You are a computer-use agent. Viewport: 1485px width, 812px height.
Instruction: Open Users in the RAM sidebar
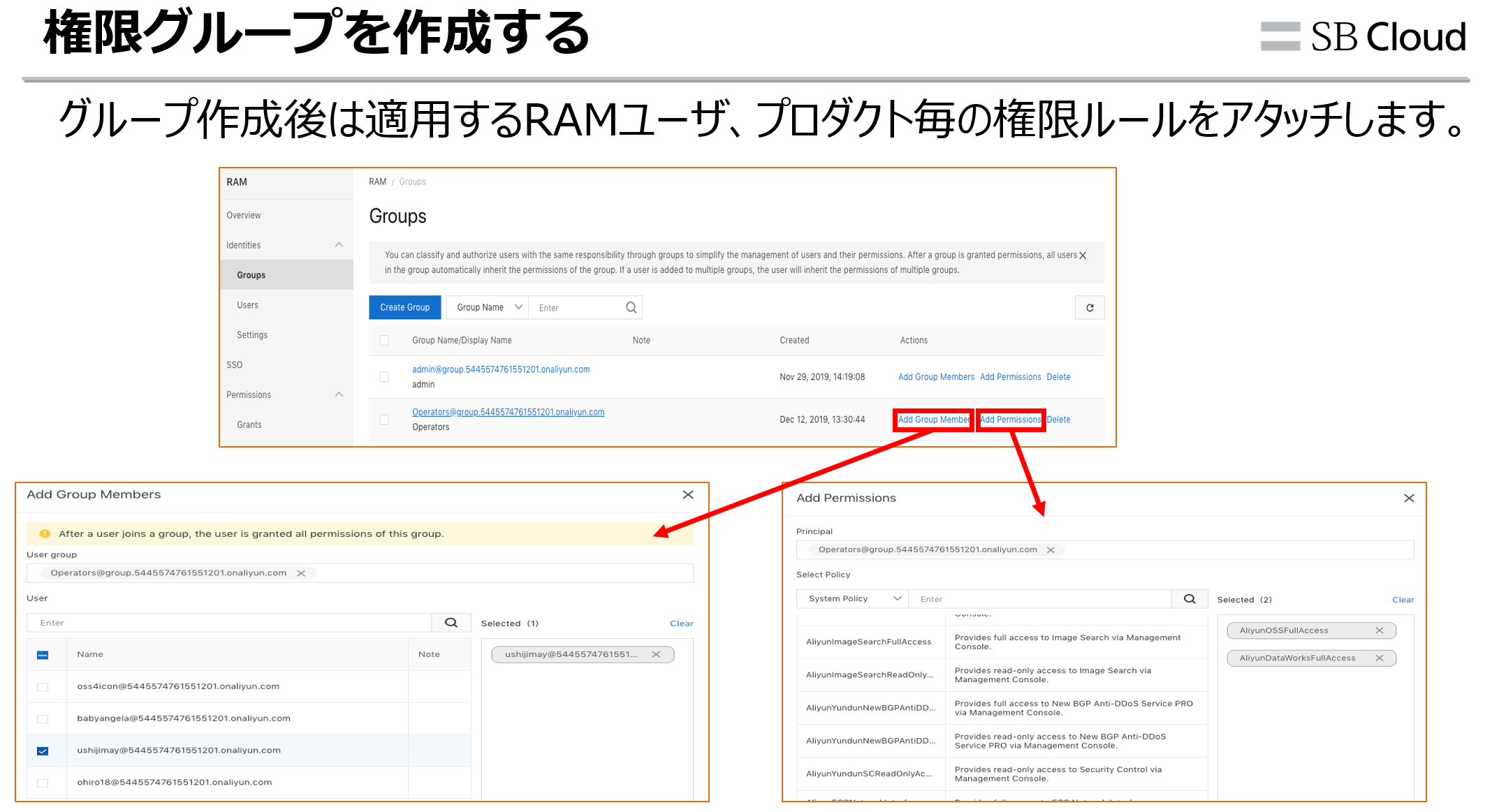pos(247,305)
